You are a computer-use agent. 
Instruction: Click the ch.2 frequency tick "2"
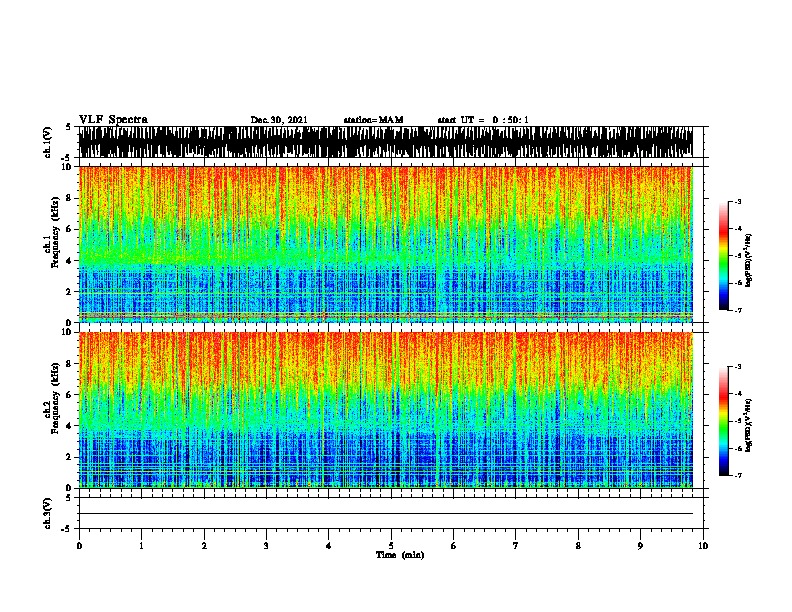point(69,457)
